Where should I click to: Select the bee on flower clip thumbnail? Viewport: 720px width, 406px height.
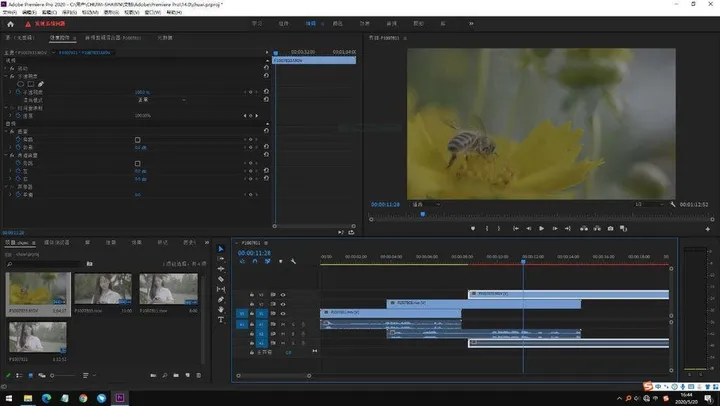click(39, 288)
